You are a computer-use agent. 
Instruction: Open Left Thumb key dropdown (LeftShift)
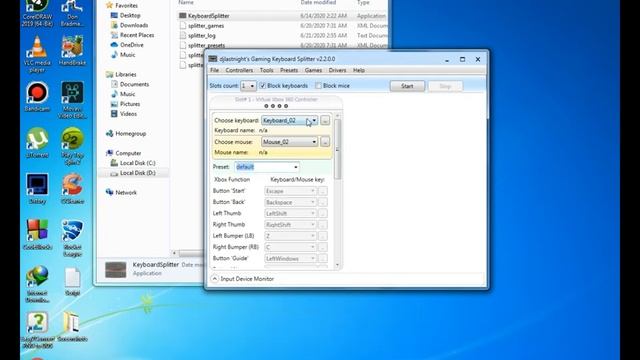coord(290,213)
